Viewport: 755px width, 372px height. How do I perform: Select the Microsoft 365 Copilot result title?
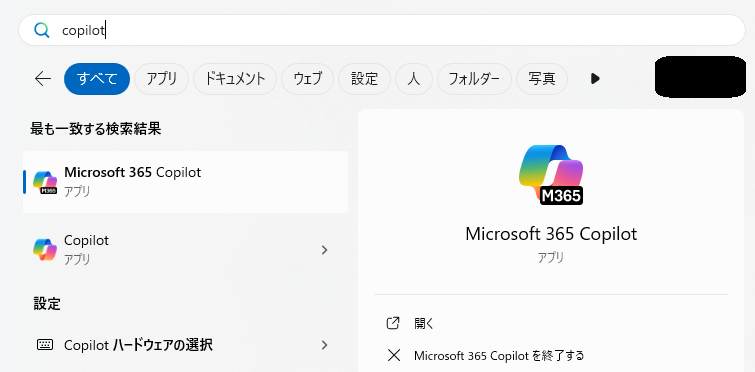click(x=132, y=172)
